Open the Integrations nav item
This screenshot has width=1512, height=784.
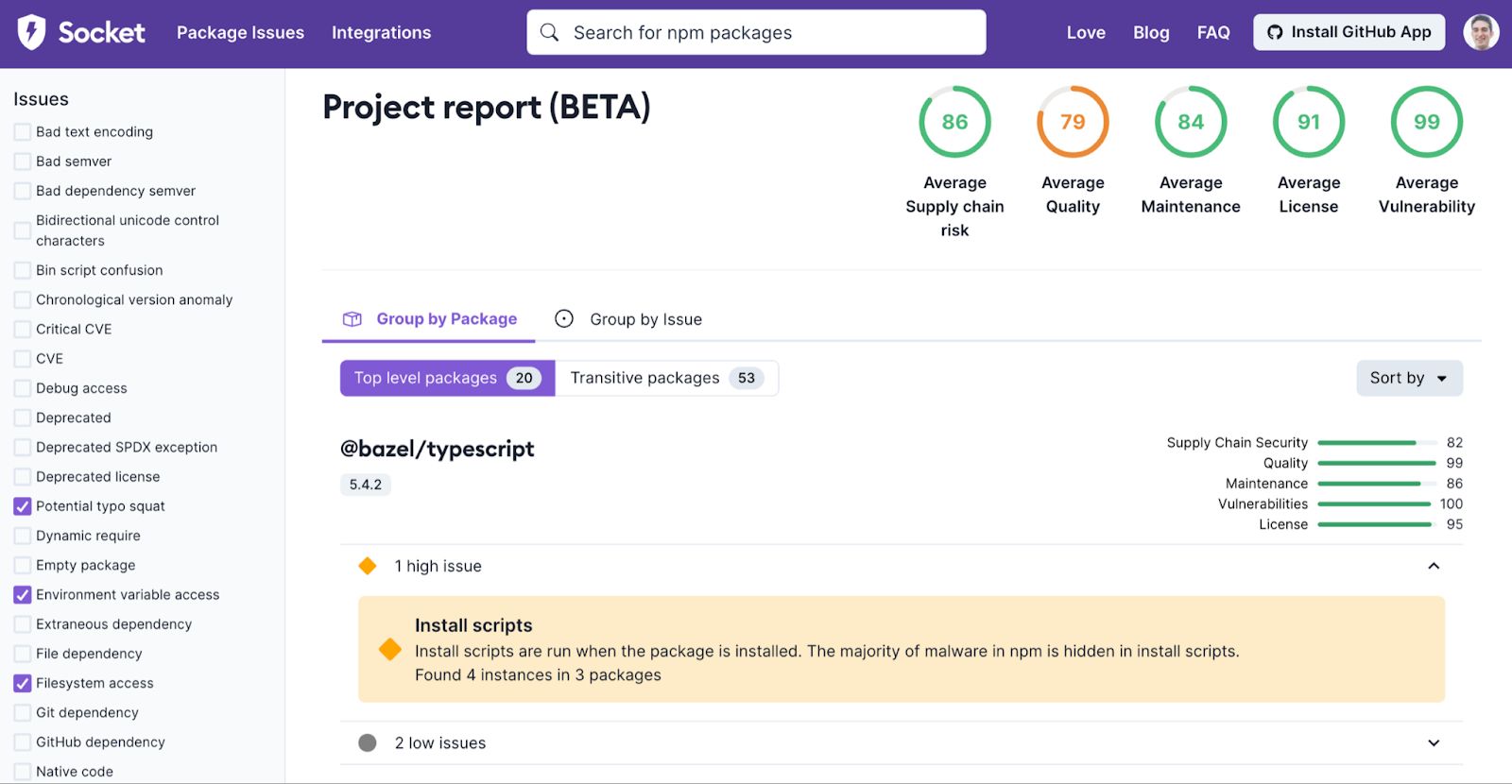point(381,32)
